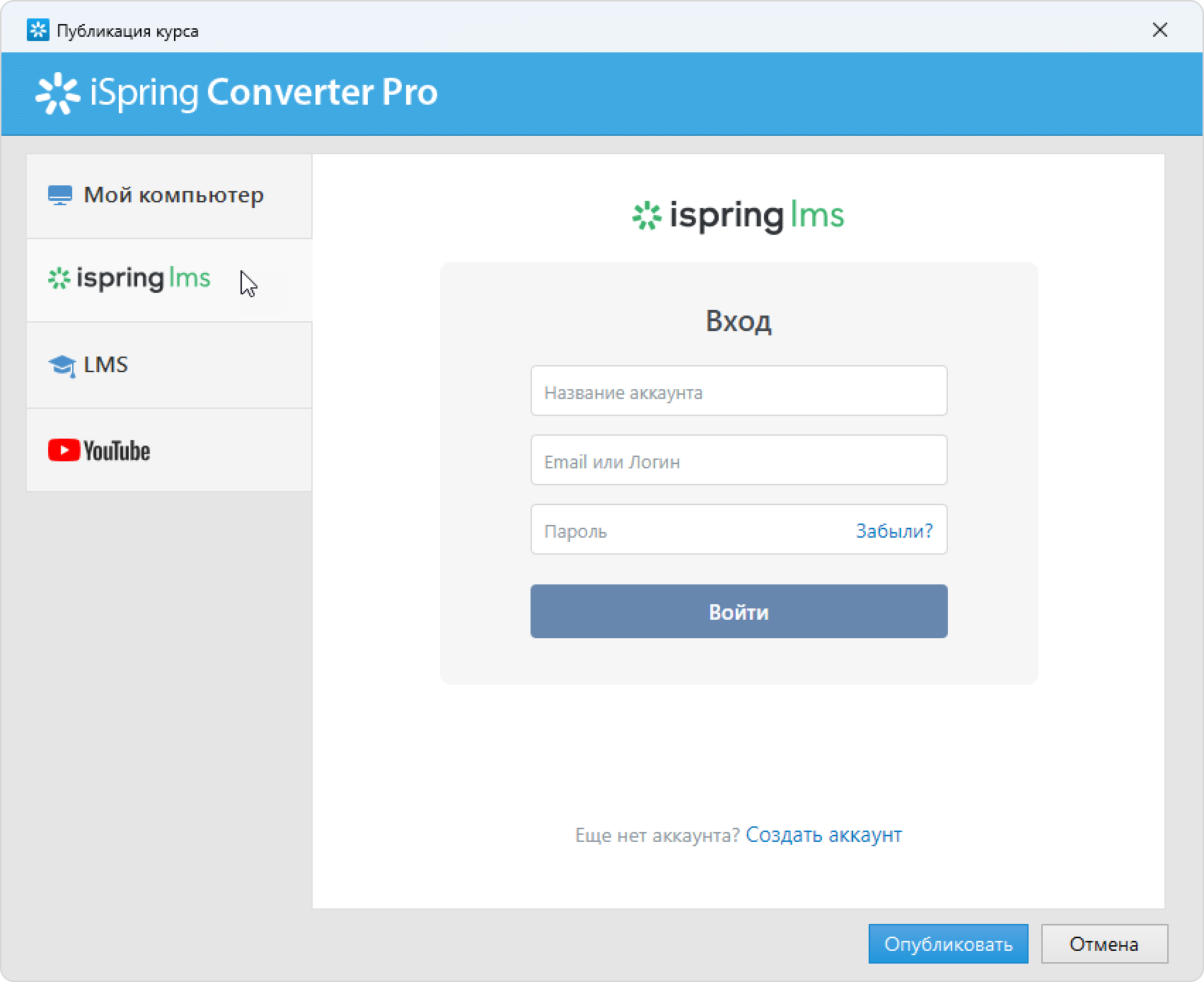Choose the YouTube publishing tab
Image resolution: width=1204 pixels, height=982 pixels.
[x=169, y=450]
